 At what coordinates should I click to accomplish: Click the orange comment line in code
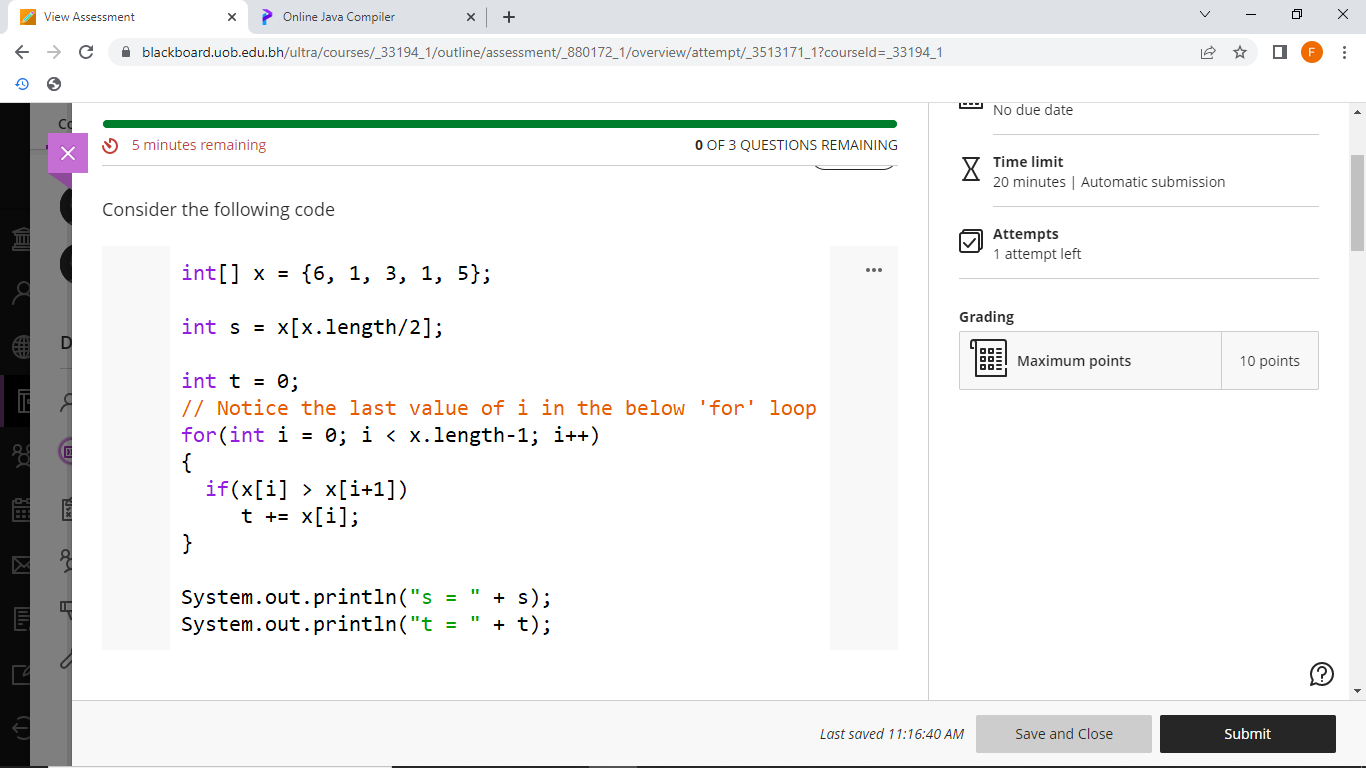(x=499, y=408)
